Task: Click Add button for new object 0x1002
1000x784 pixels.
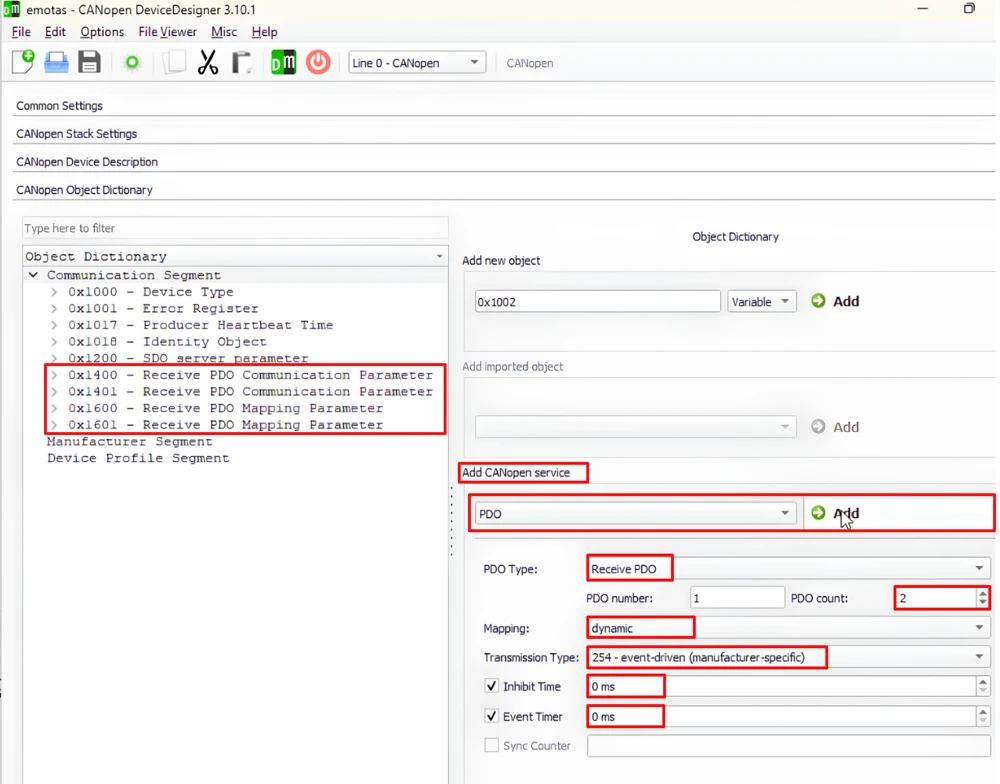Action: (835, 301)
